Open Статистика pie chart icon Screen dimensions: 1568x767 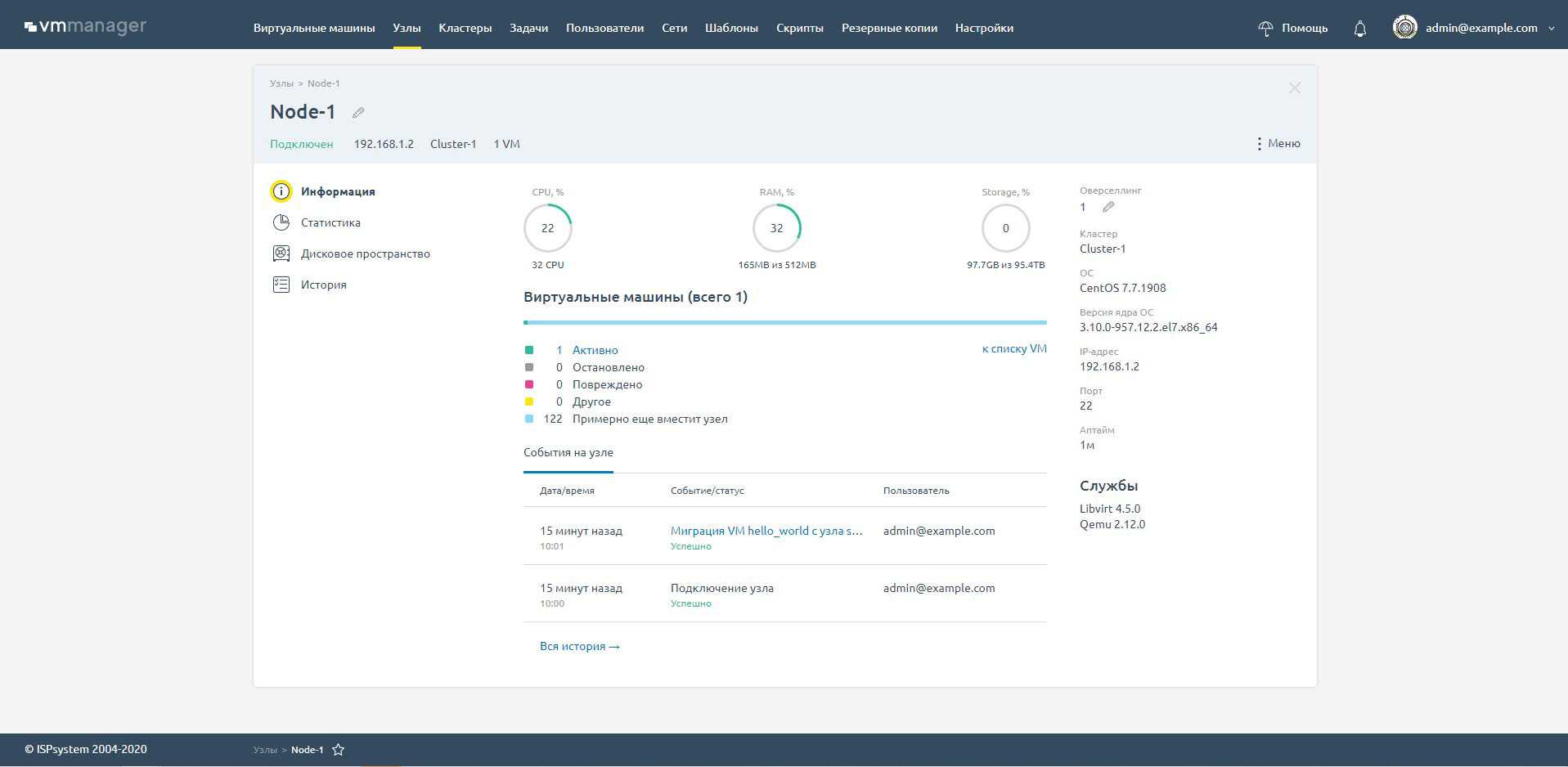pos(281,222)
